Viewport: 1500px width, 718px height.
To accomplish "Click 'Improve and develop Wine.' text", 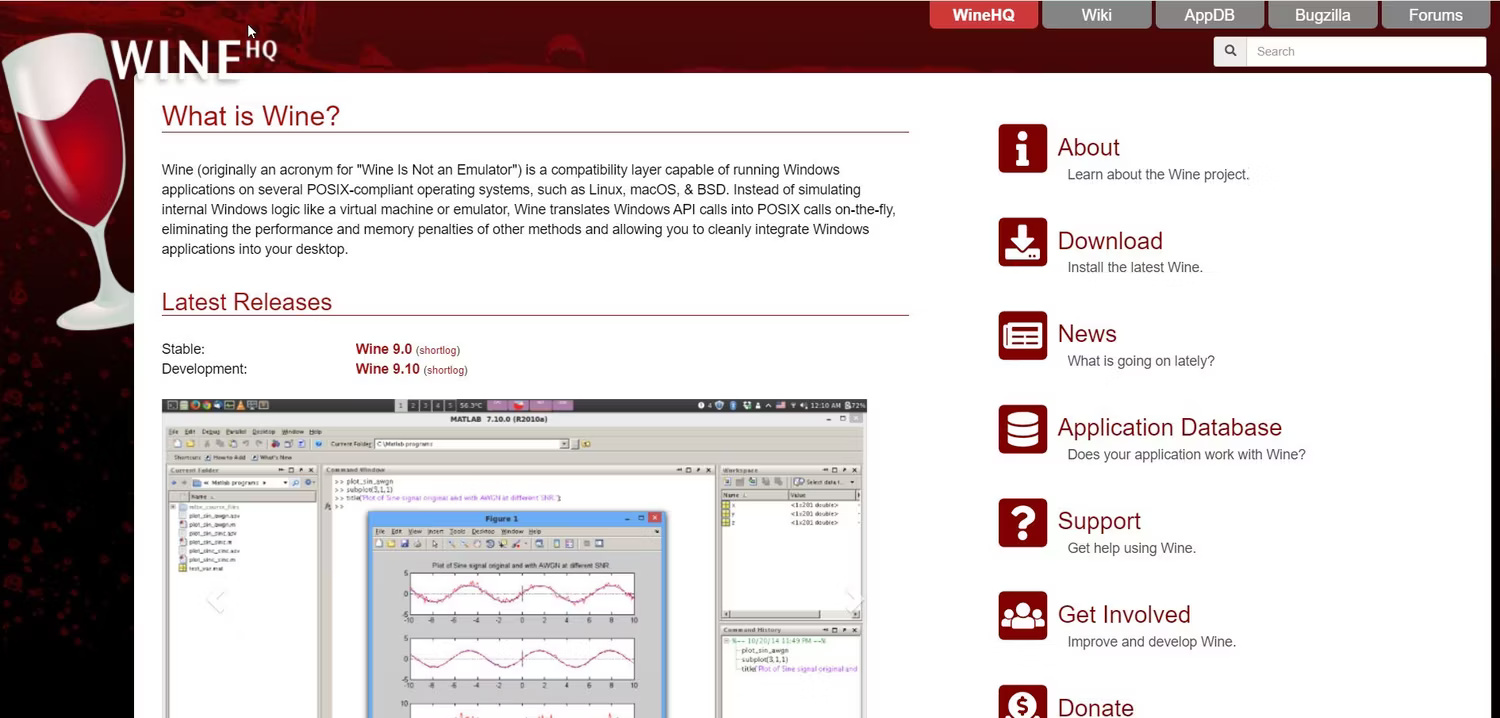I will pos(1151,642).
